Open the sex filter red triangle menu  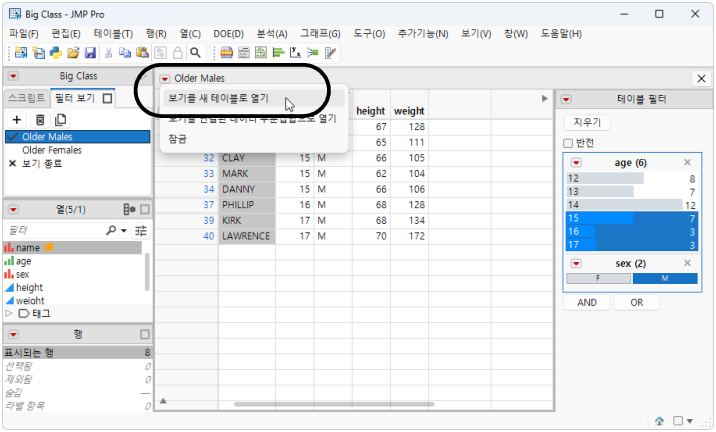(576, 263)
